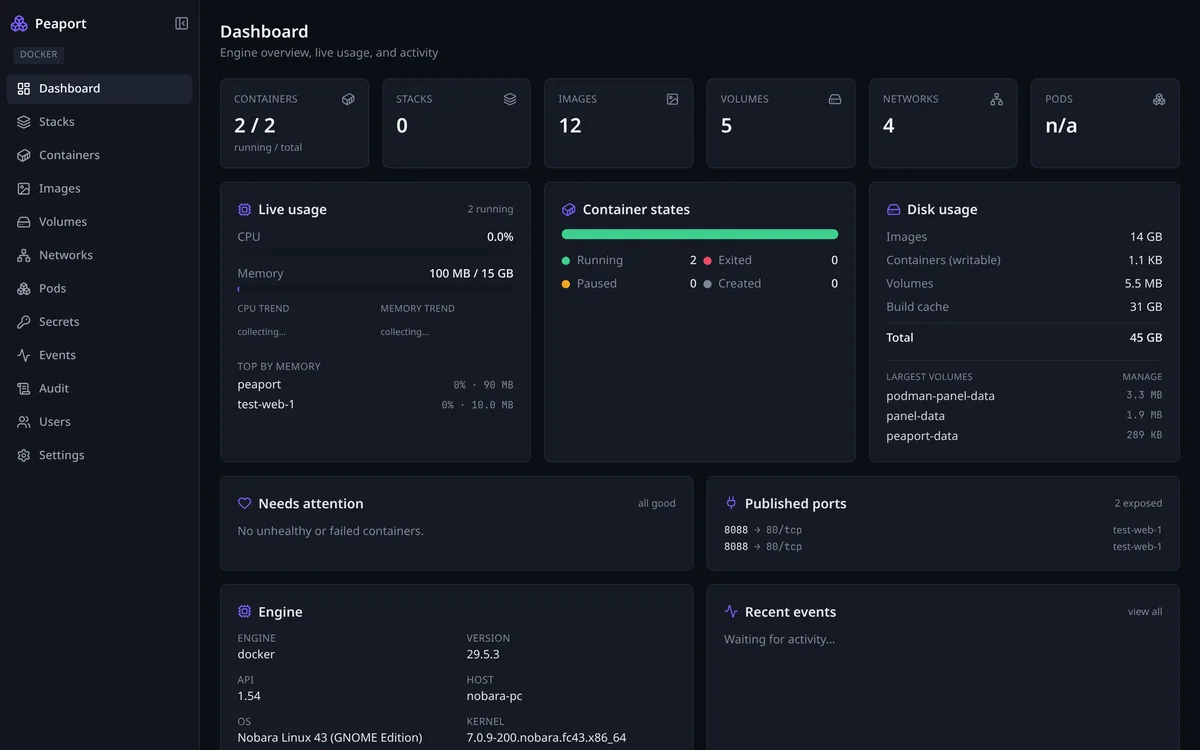Go to Stacks in the sidebar

tap(99, 122)
